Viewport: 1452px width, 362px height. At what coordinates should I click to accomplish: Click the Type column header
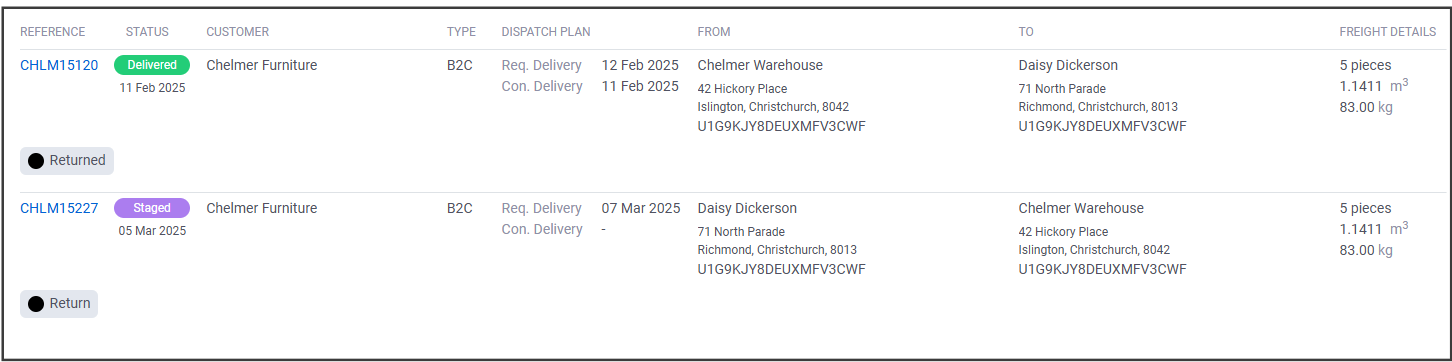coord(461,32)
